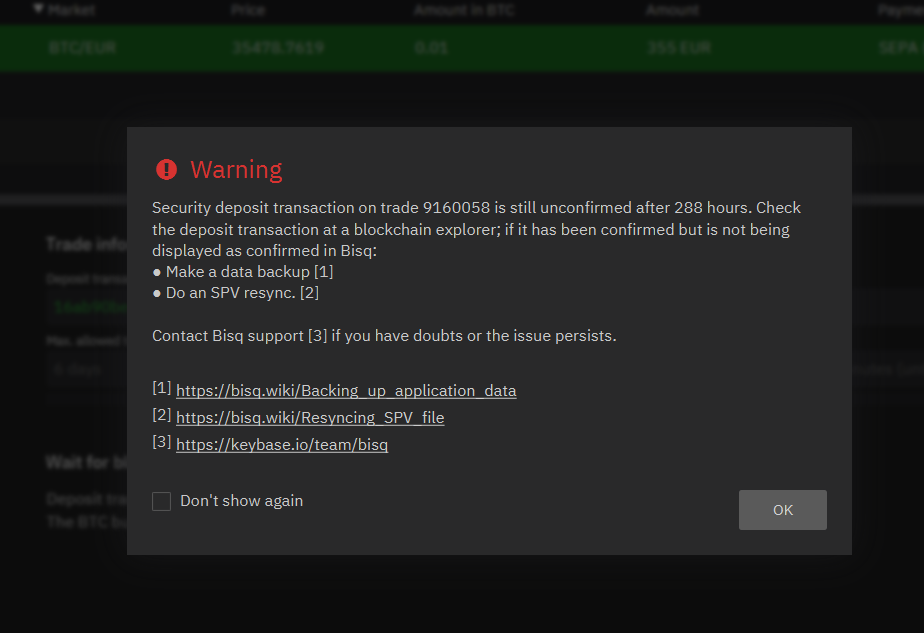Select the BTC/EUR trade row behind the dialog
Image resolution: width=924 pixels, height=633 pixels.
tap(462, 48)
